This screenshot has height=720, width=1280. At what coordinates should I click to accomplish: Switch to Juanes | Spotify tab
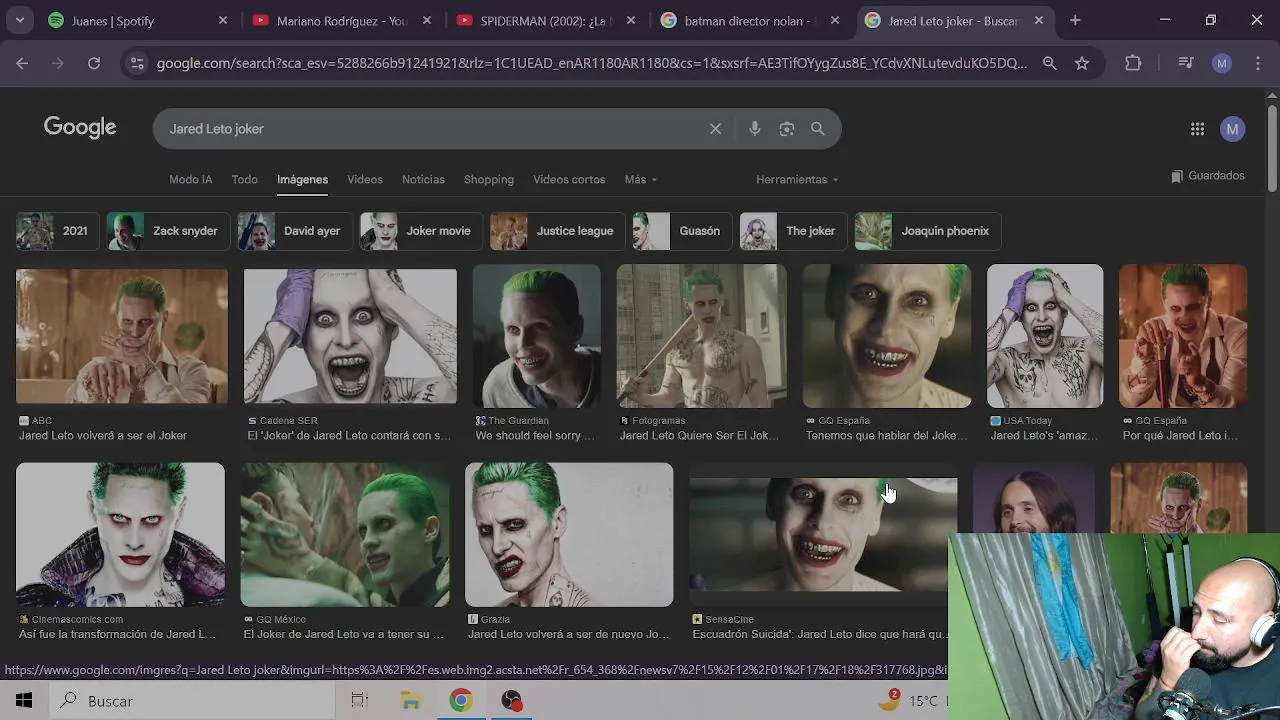[x=138, y=20]
